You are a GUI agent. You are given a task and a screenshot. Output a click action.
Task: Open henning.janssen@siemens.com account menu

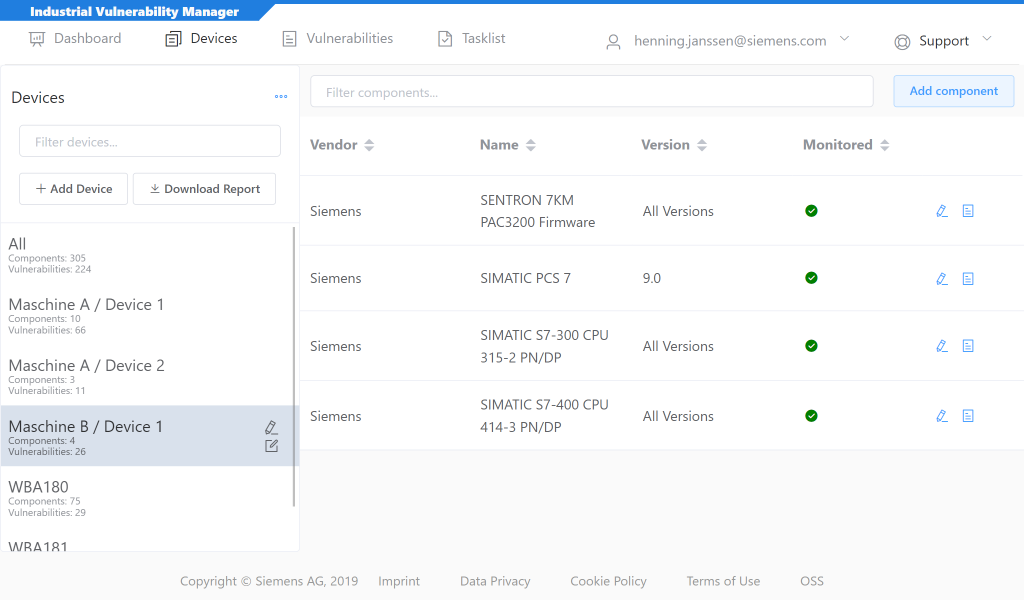[x=729, y=41]
